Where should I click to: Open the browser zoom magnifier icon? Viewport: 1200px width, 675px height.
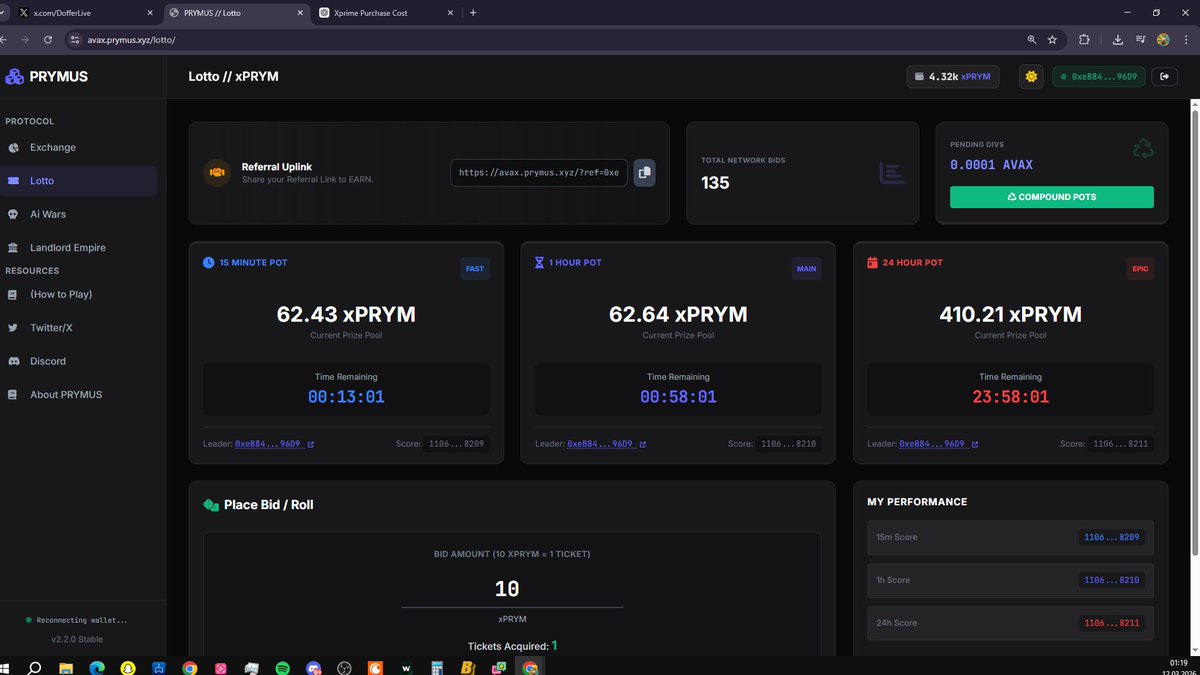[x=1031, y=39]
